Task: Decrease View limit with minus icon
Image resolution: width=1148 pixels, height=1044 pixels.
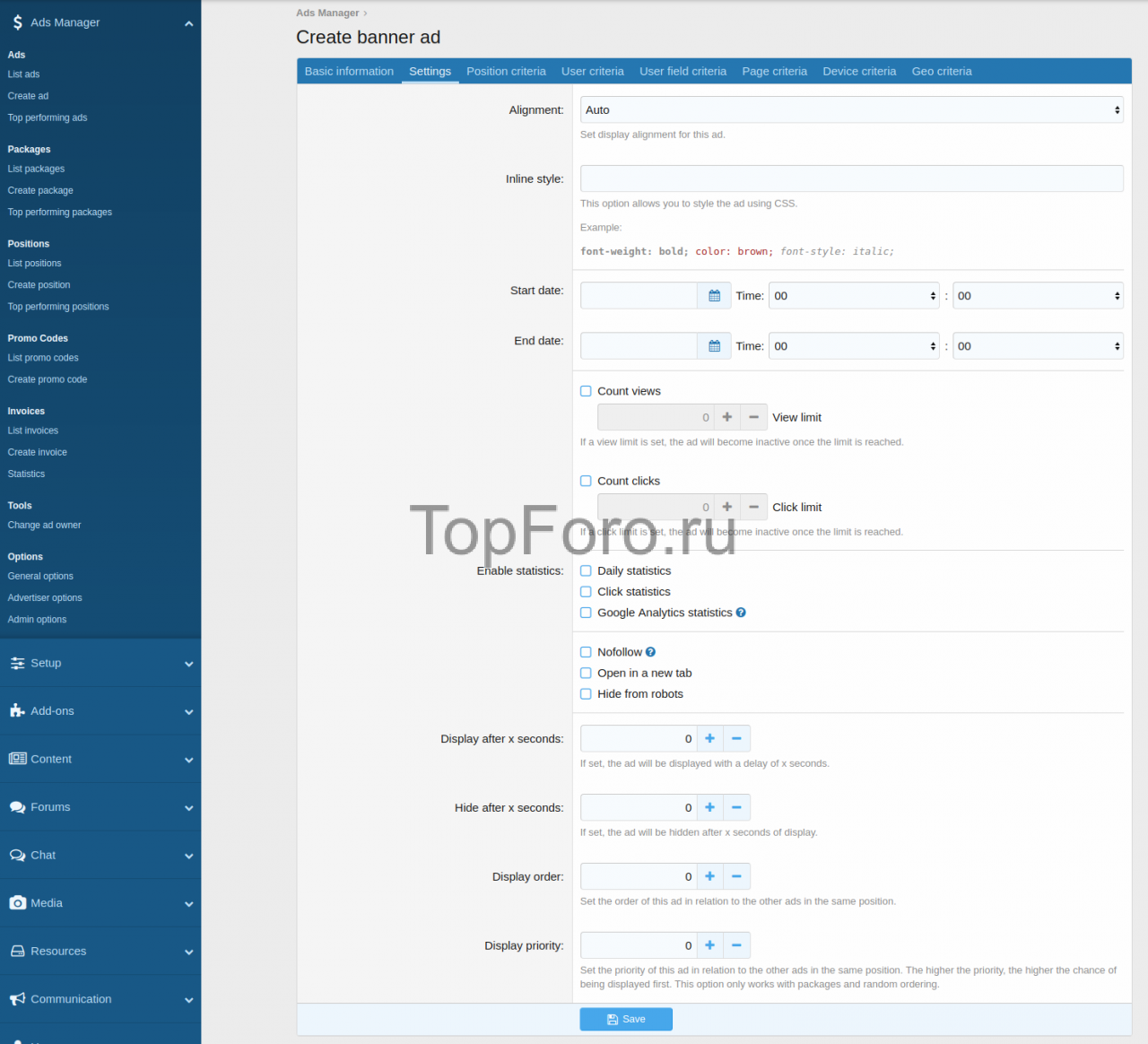Action: coord(754,417)
